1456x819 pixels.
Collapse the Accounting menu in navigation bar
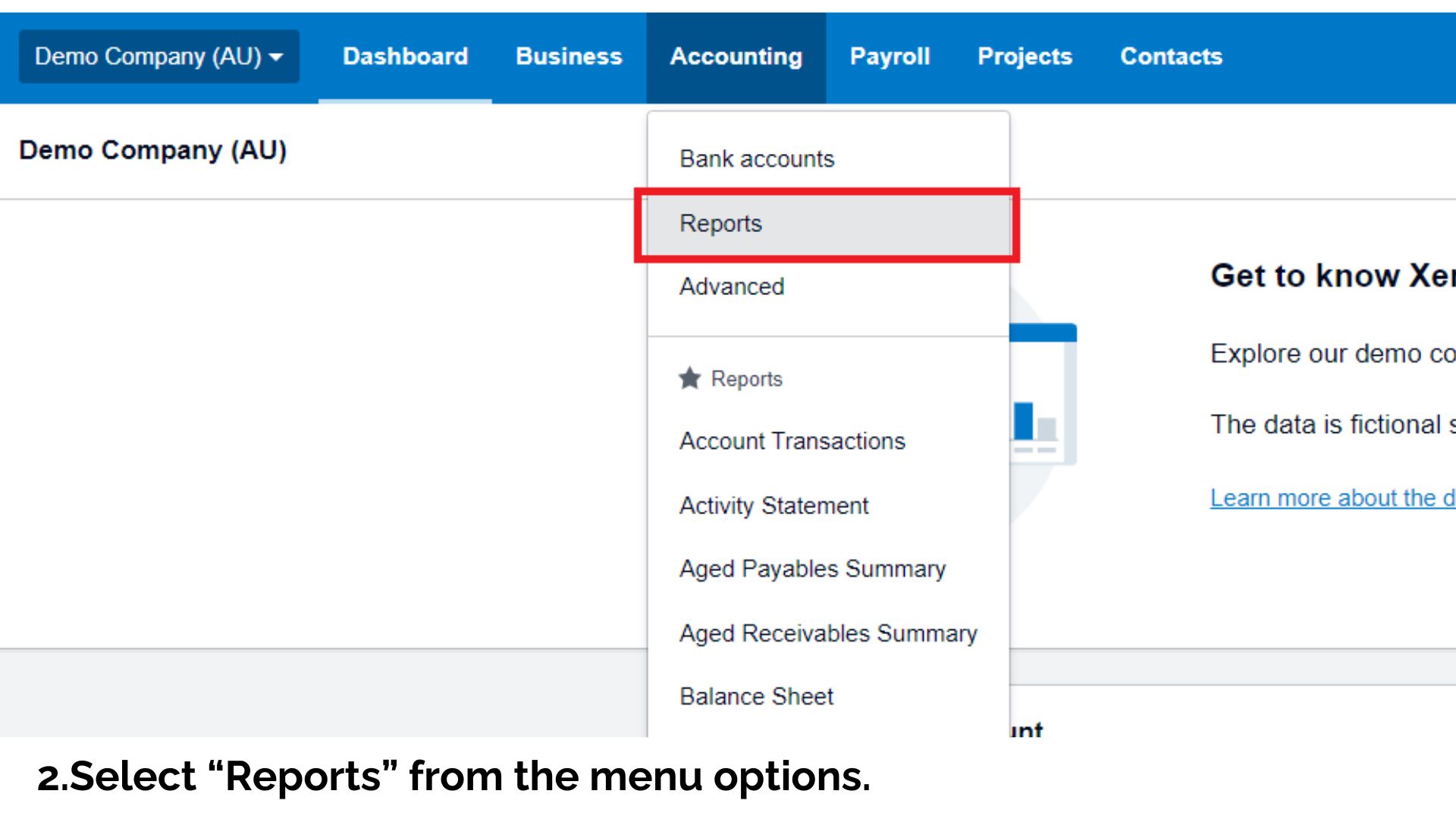point(736,56)
